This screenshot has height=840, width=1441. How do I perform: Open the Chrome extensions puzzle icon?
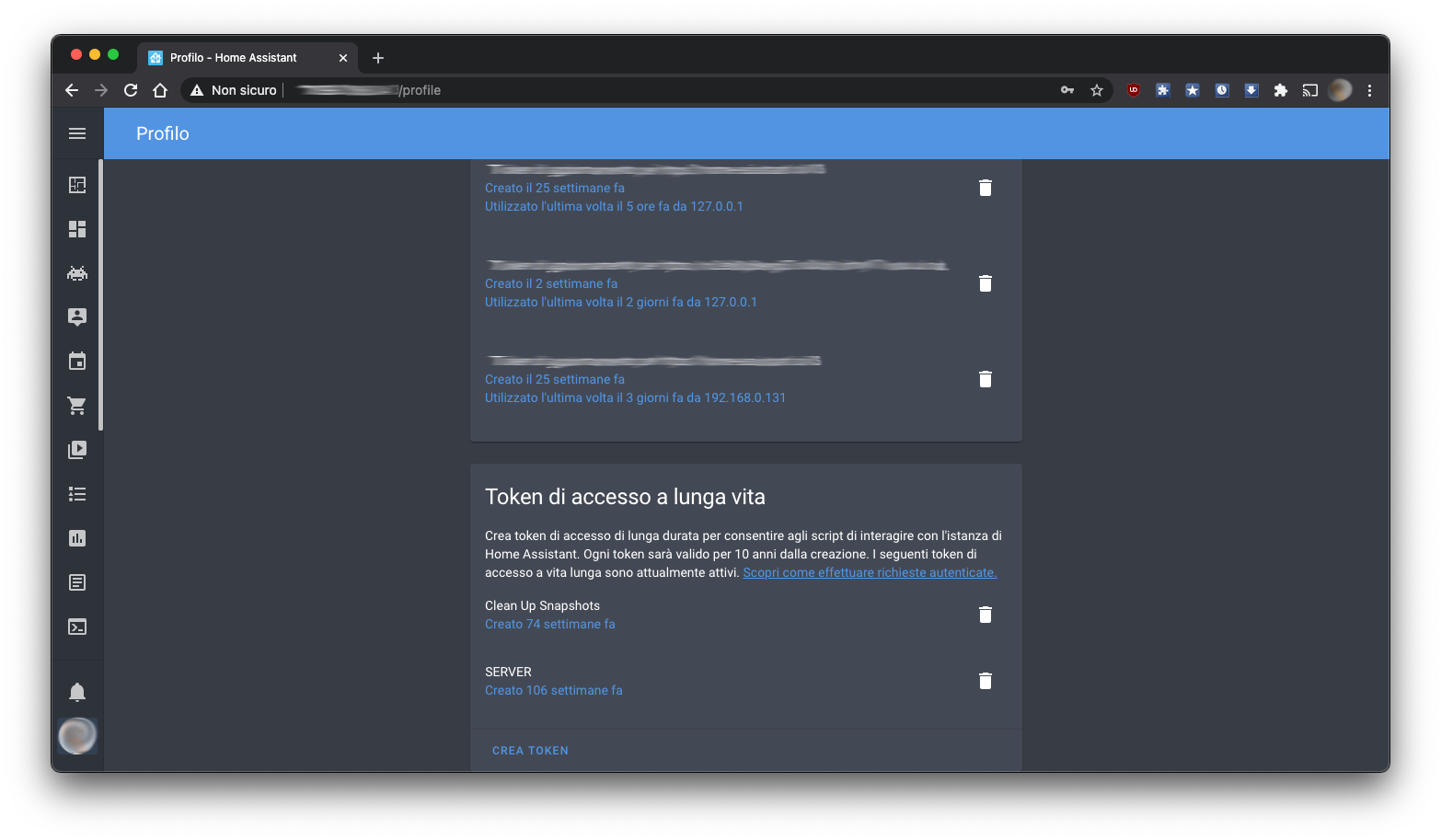[1281, 90]
